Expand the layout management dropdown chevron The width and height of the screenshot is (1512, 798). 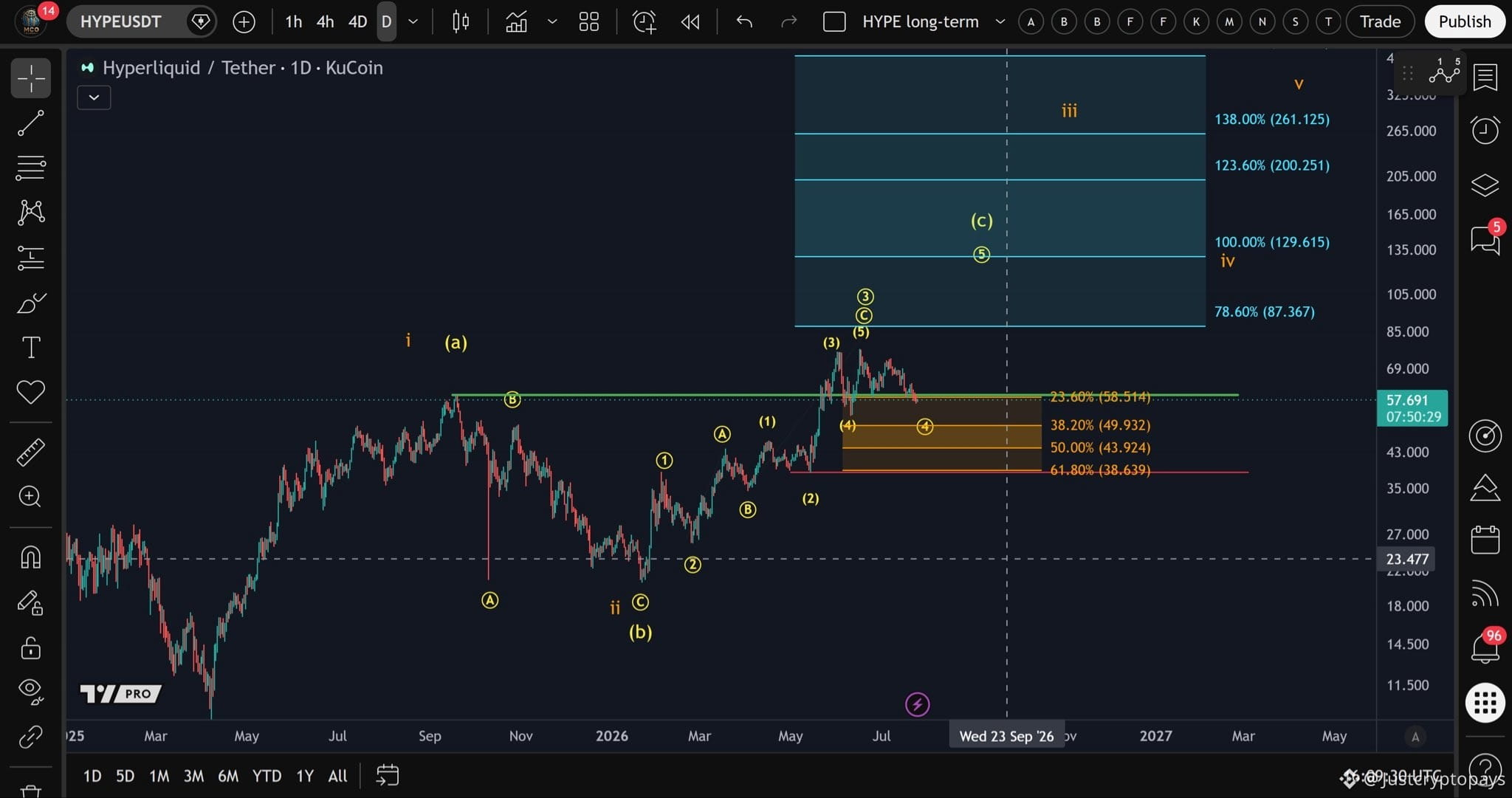(1000, 22)
